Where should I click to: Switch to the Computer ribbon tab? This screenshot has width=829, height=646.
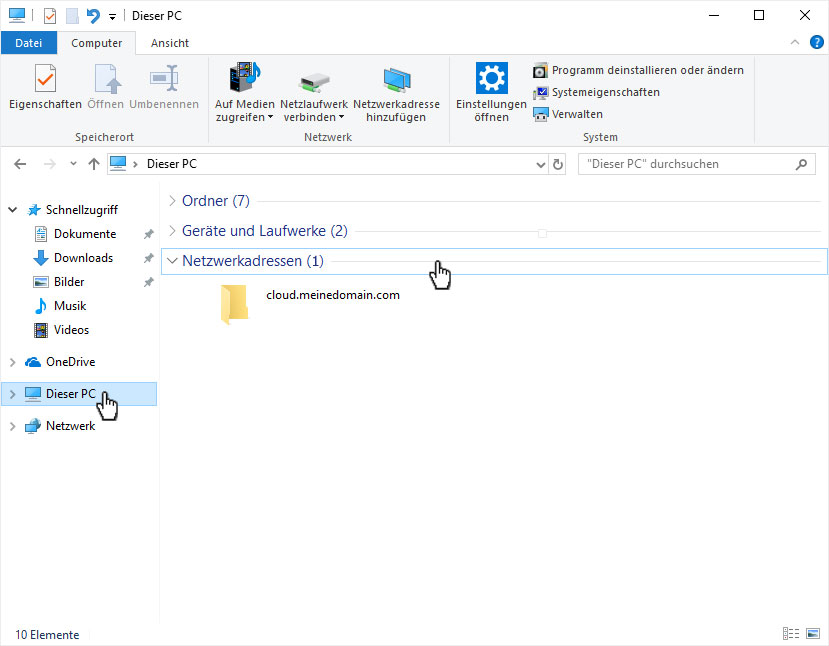pyautogui.click(x=96, y=43)
